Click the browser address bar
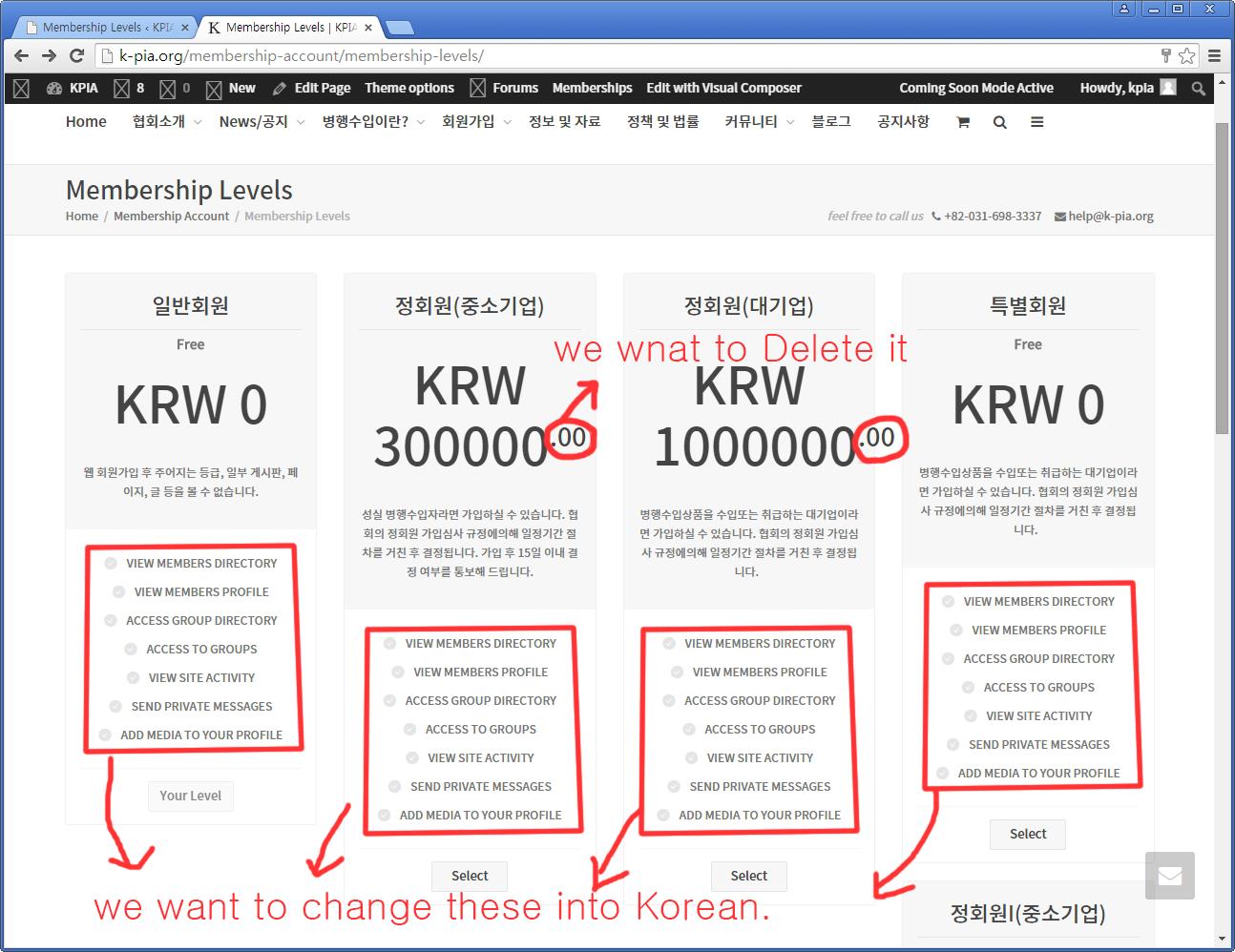 pyautogui.click(x=620, y=56)
